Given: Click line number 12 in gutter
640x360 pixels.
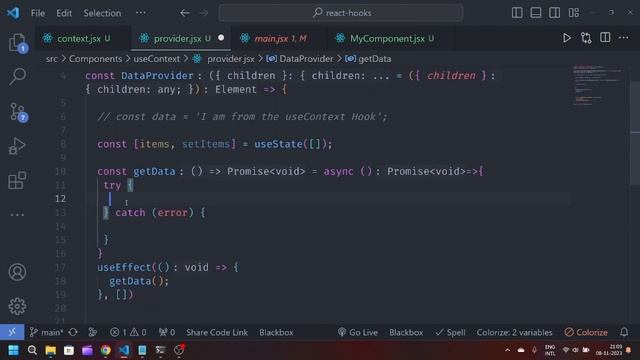Looking at the screenshot, I should coord(60,199).
